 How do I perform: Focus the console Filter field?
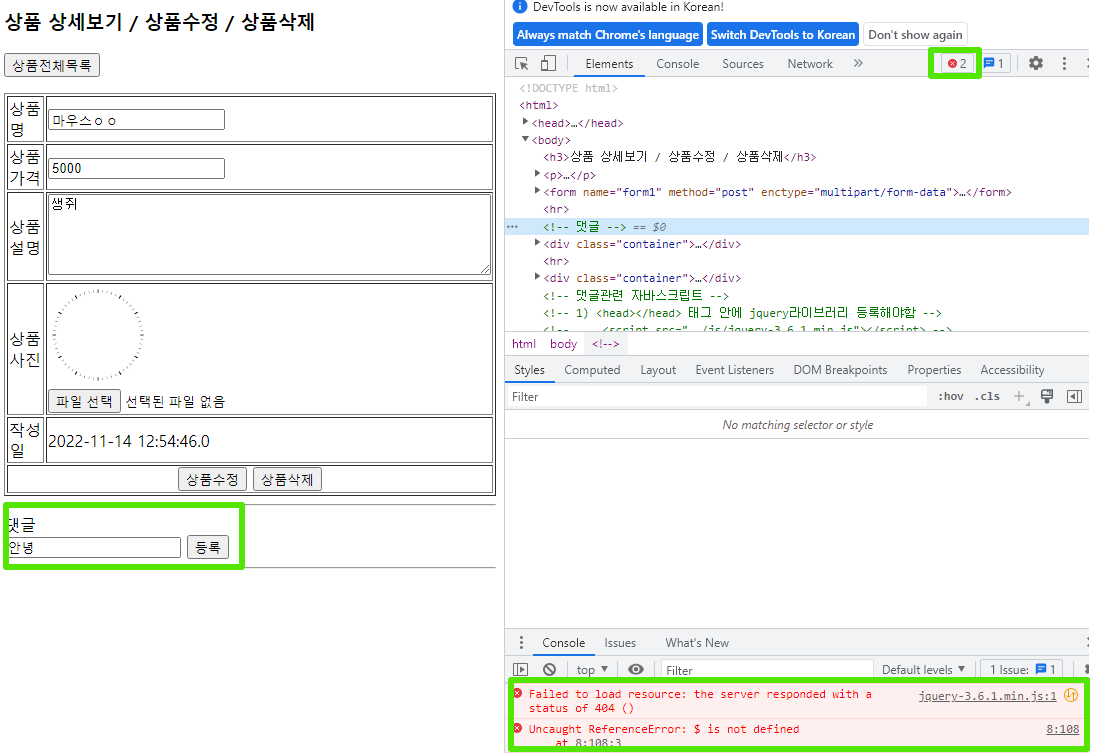click(x=767, y=670)
